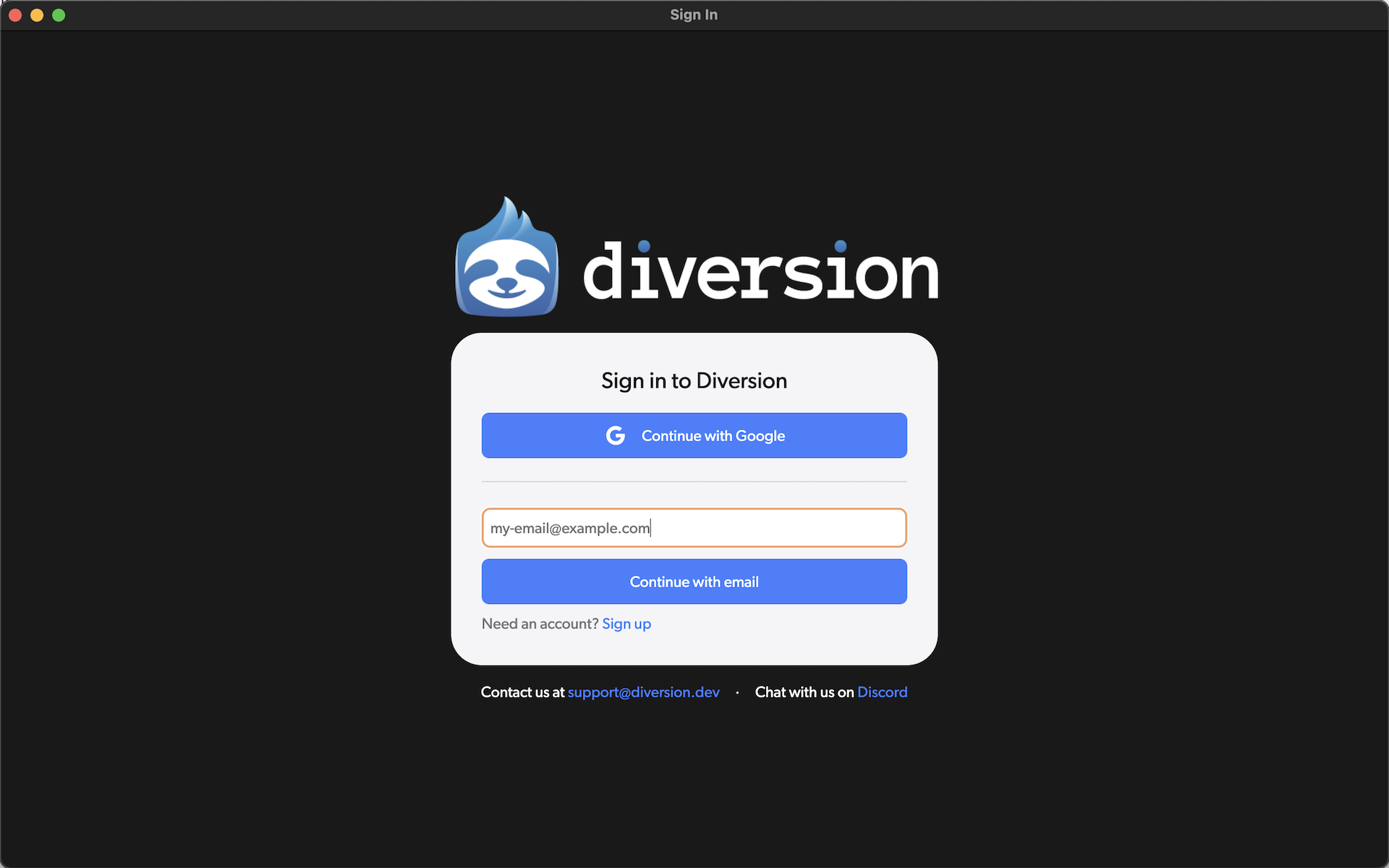
Task: Click the Diversion sloth logo icon
Action: pos(507,258)
